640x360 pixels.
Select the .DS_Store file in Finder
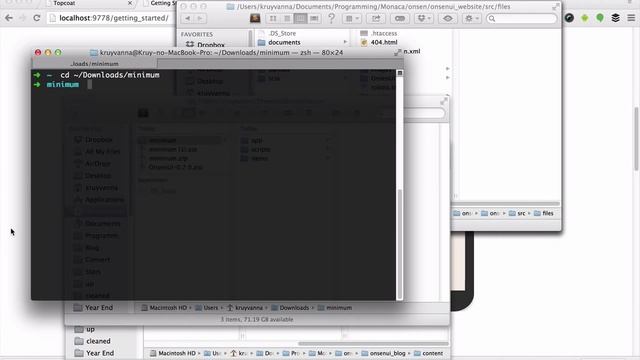coord(282,33)
